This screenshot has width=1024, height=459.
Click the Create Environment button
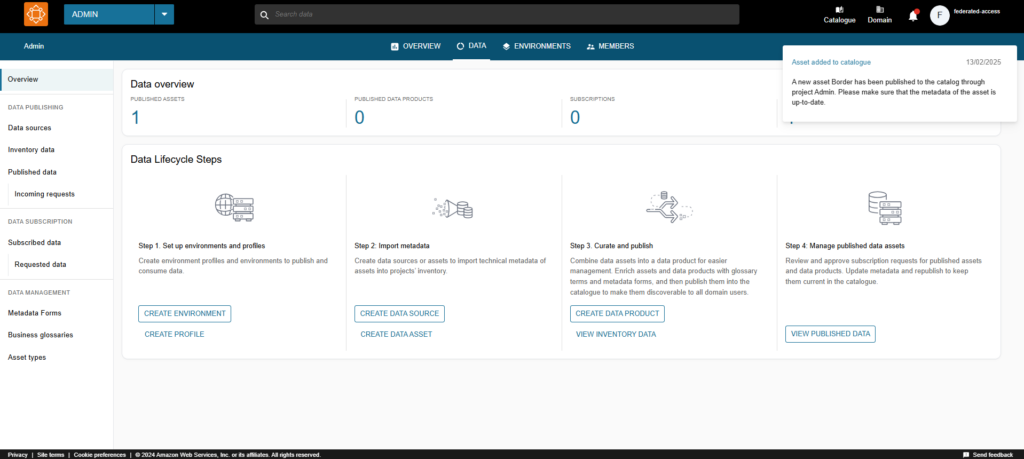coord(185,313)
